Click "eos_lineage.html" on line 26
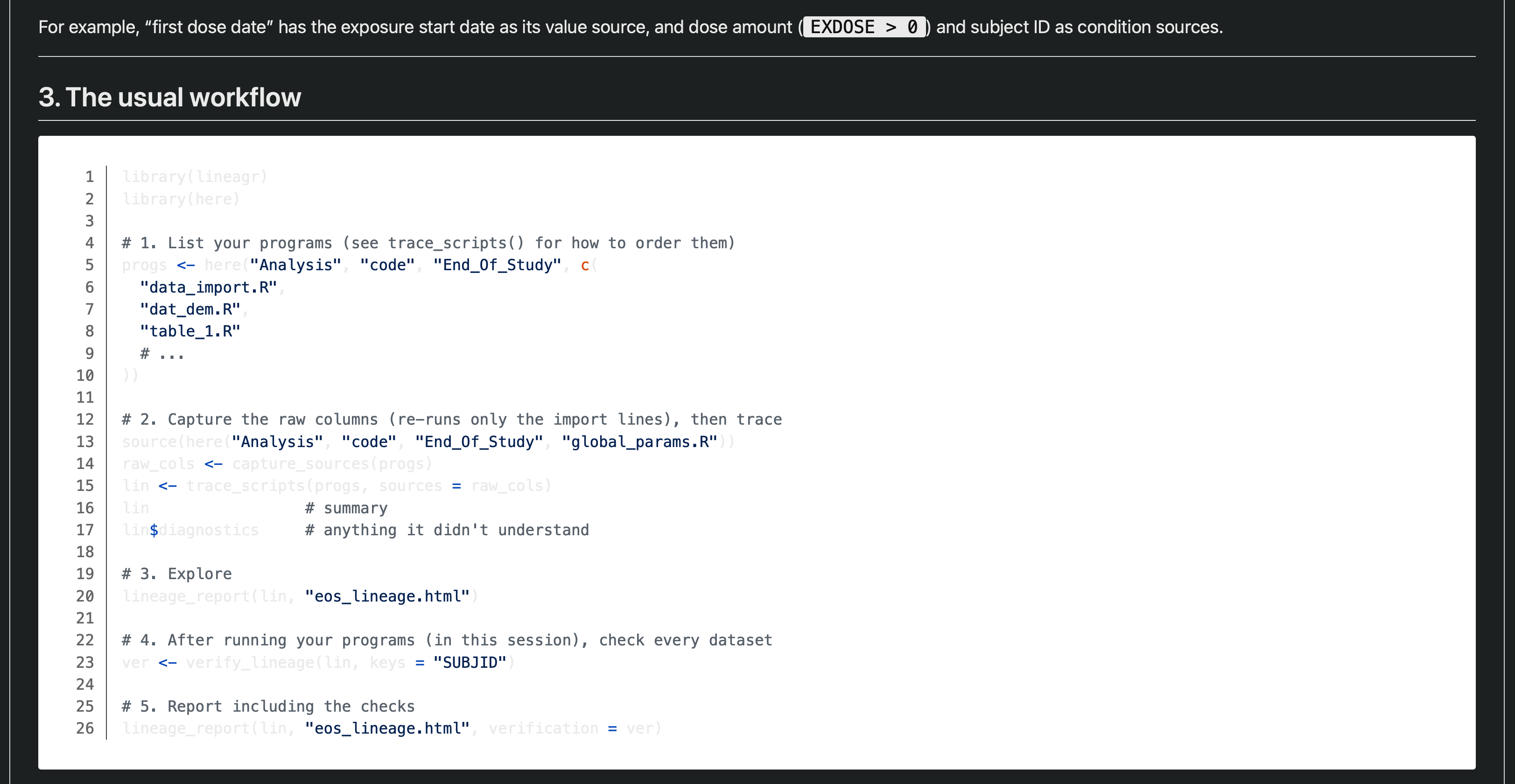The width and height of the screenshot is (1515, 784). pyautogui.click(x=387, y=729)
